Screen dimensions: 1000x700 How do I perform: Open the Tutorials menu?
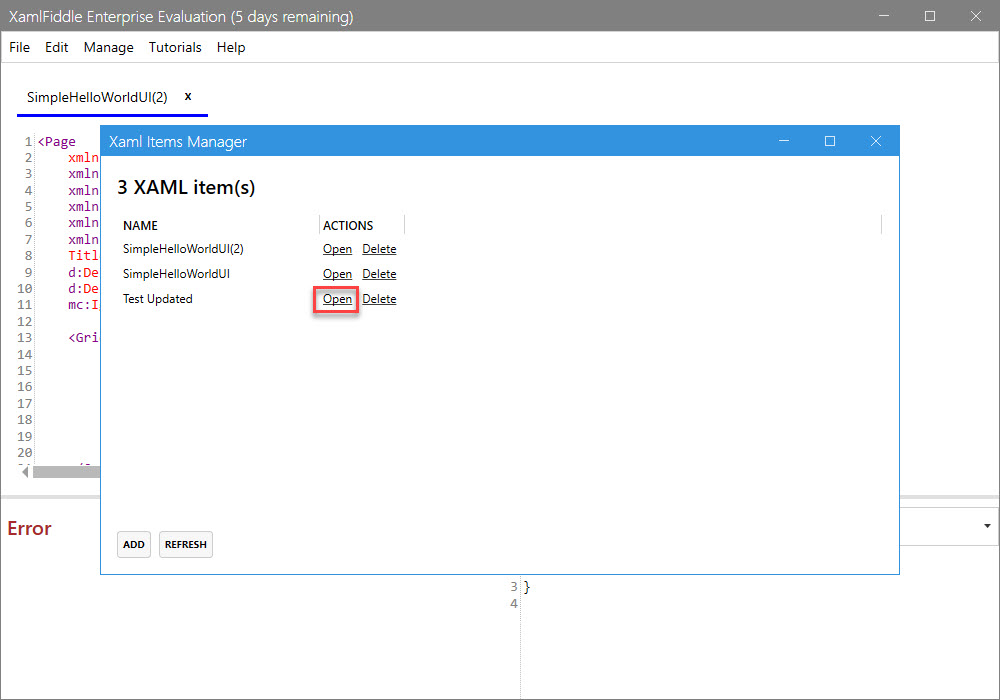tap(175, 47)
